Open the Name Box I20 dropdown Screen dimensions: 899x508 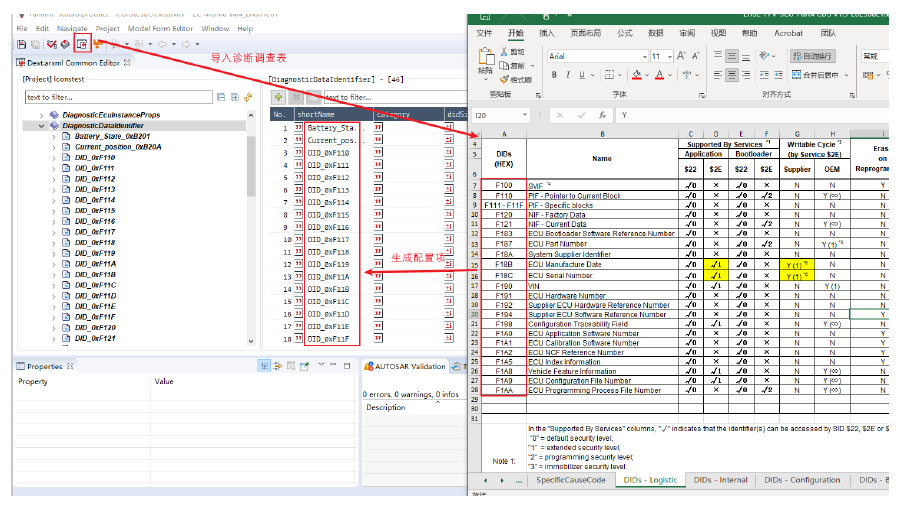pyautogui.click(x=524, y=115)
